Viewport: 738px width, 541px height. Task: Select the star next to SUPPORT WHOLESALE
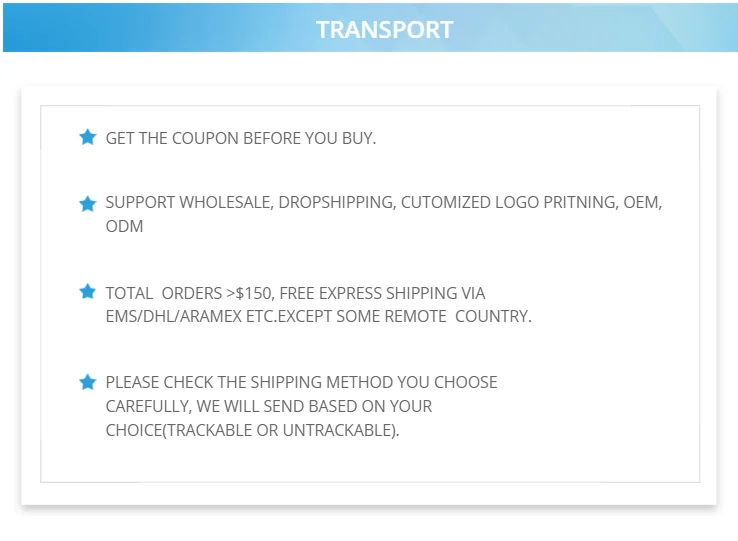[x=88, y=204]
